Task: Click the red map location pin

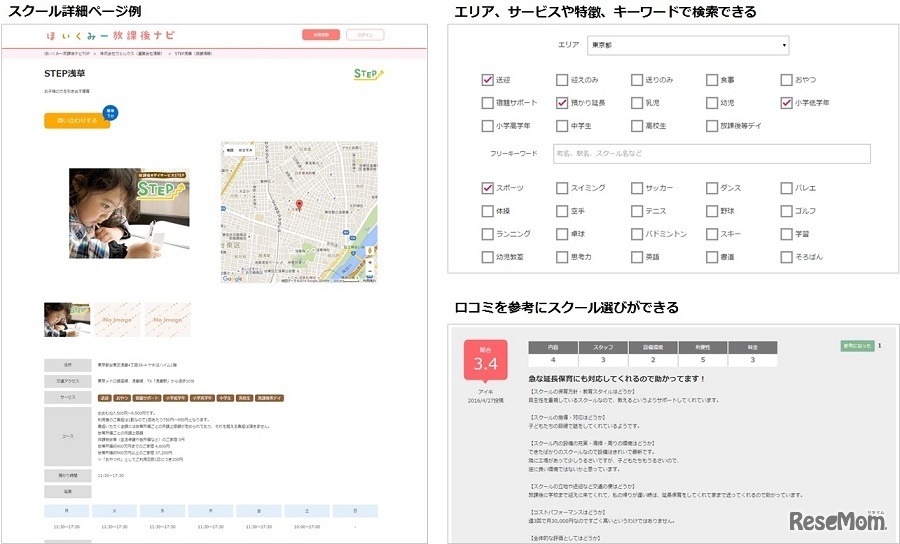Action: [297, 206]
